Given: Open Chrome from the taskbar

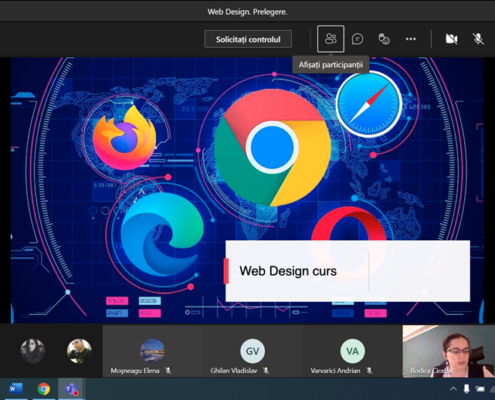Looking at the screenshot, I should [44, 389].
